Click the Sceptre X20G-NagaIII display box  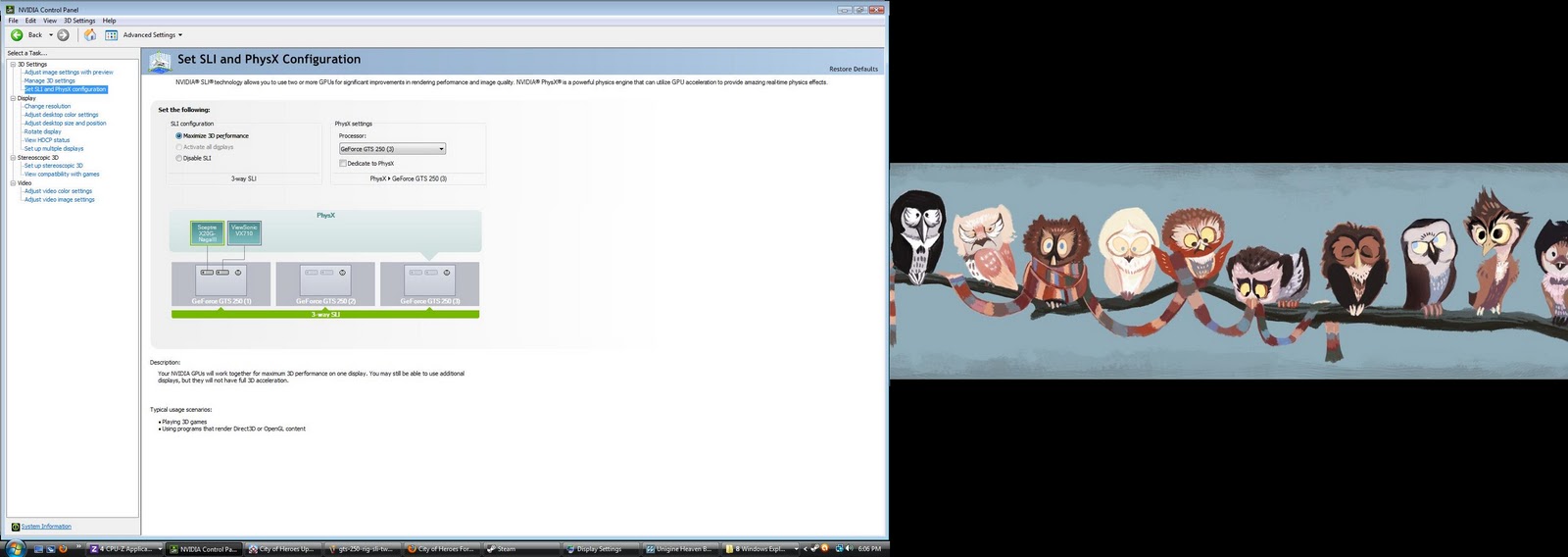point(207,233)
